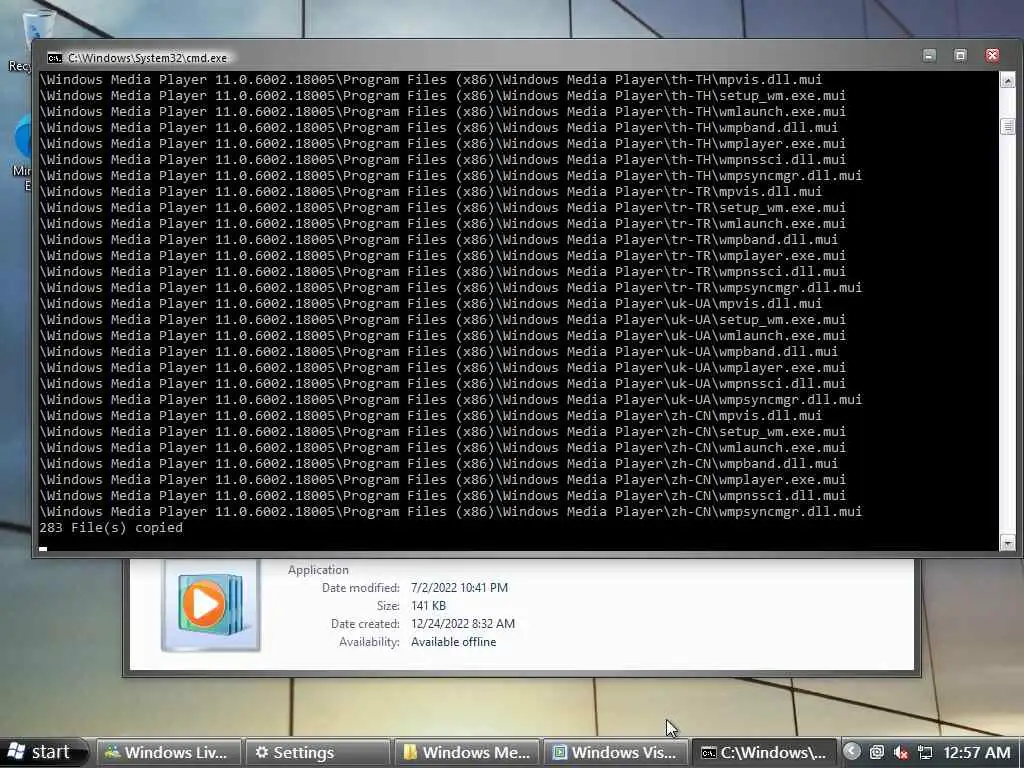The image size is (1024, 768).
Task: Click the tray icon next to hidden-icons arrow
Action: [x=876, y=753]
